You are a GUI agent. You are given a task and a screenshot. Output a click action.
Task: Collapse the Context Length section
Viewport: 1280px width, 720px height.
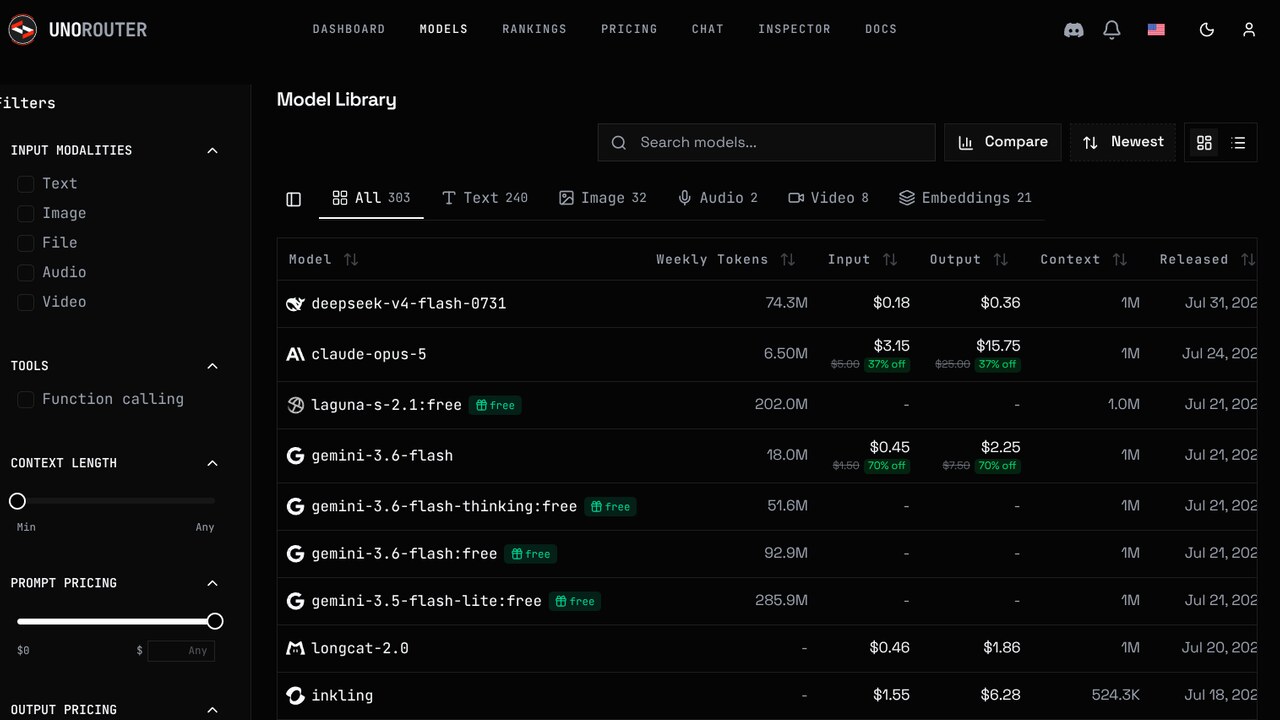[x=212, y=464]
